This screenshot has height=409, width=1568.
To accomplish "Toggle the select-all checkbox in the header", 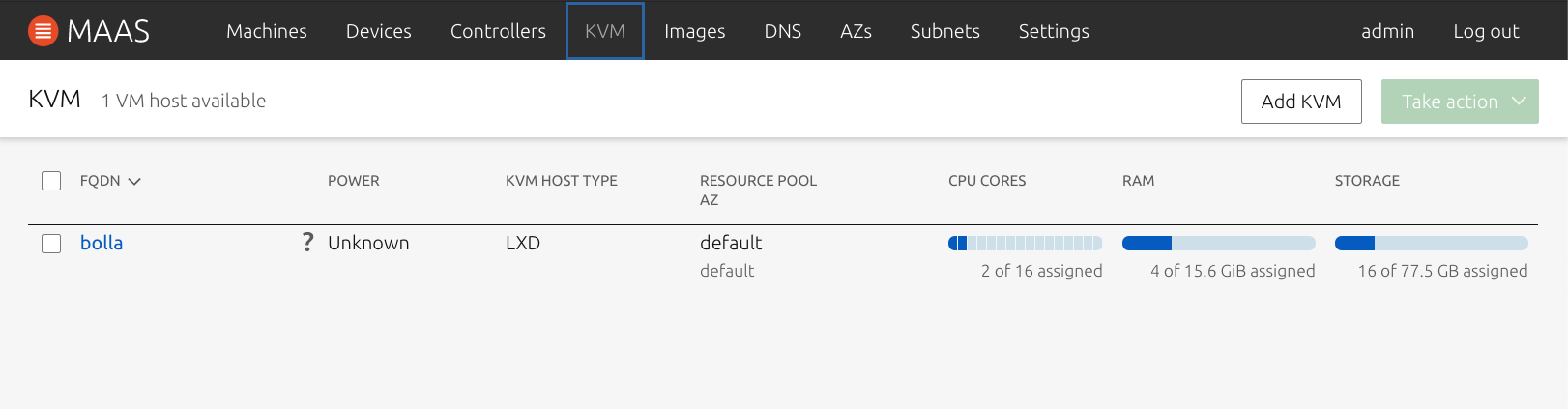I will (51, 181).
